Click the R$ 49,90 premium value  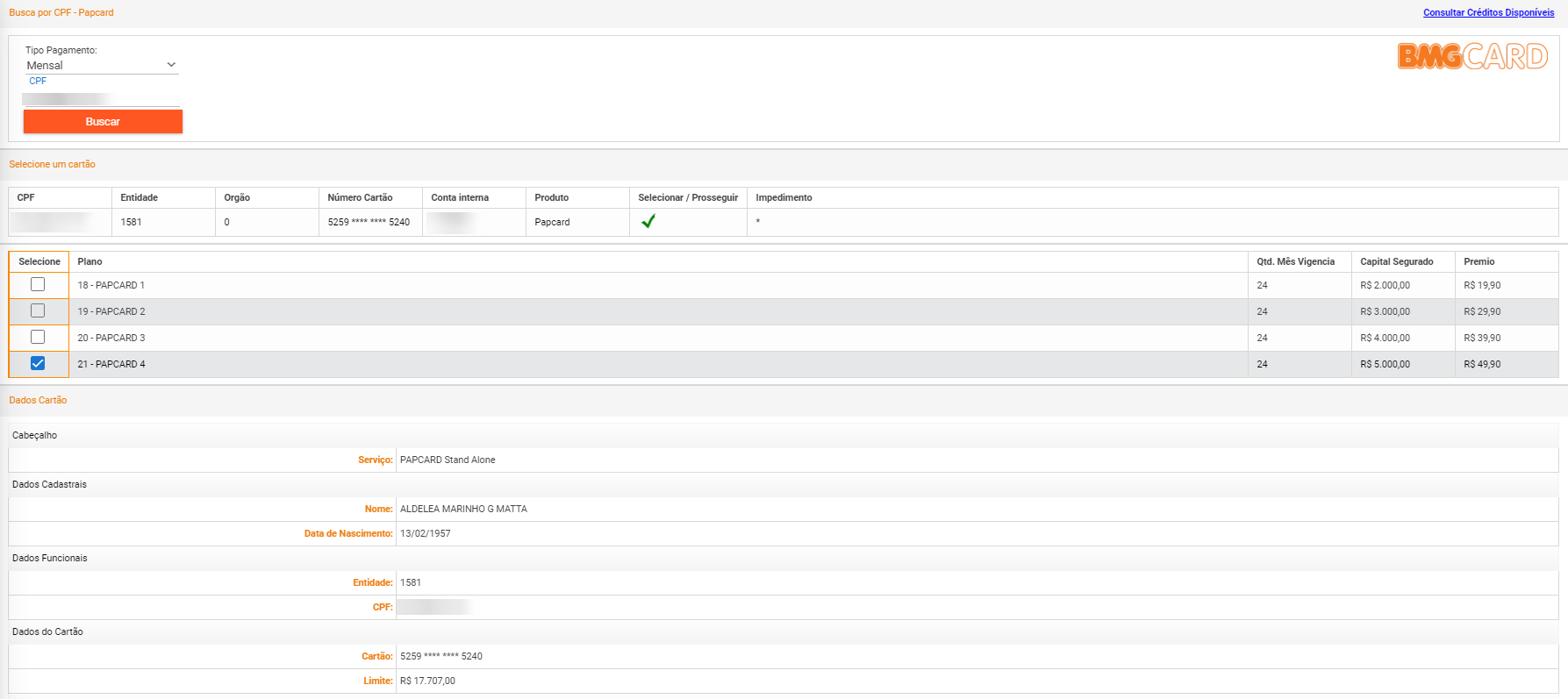point(1482,364)
